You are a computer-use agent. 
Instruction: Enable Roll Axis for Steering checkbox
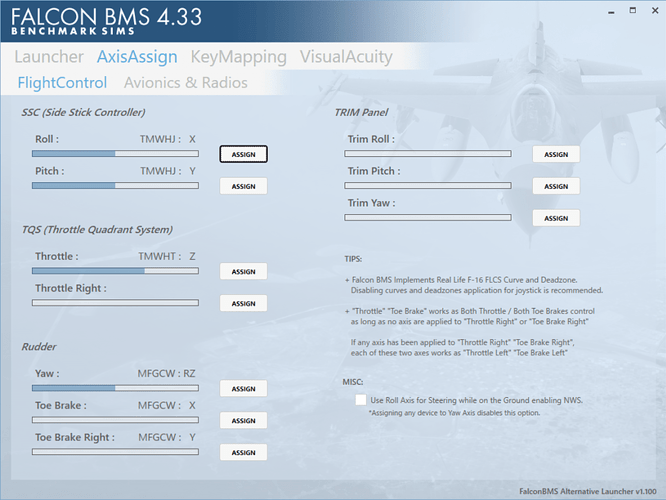click(361, 400)
